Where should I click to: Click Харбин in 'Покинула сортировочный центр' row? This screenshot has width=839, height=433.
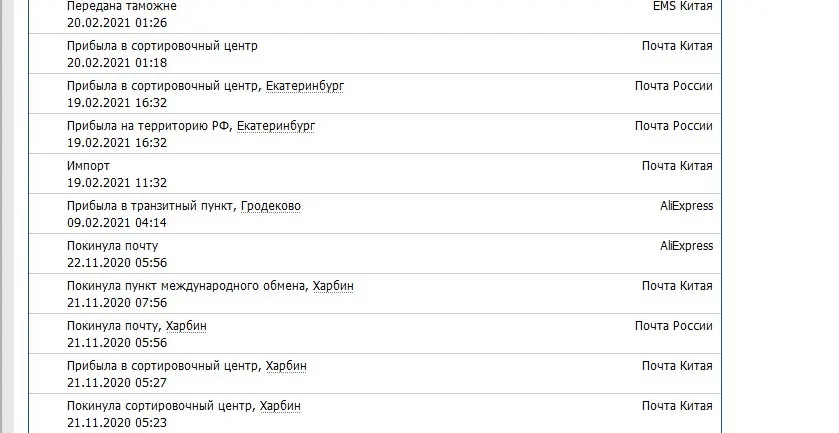(279, 406)
